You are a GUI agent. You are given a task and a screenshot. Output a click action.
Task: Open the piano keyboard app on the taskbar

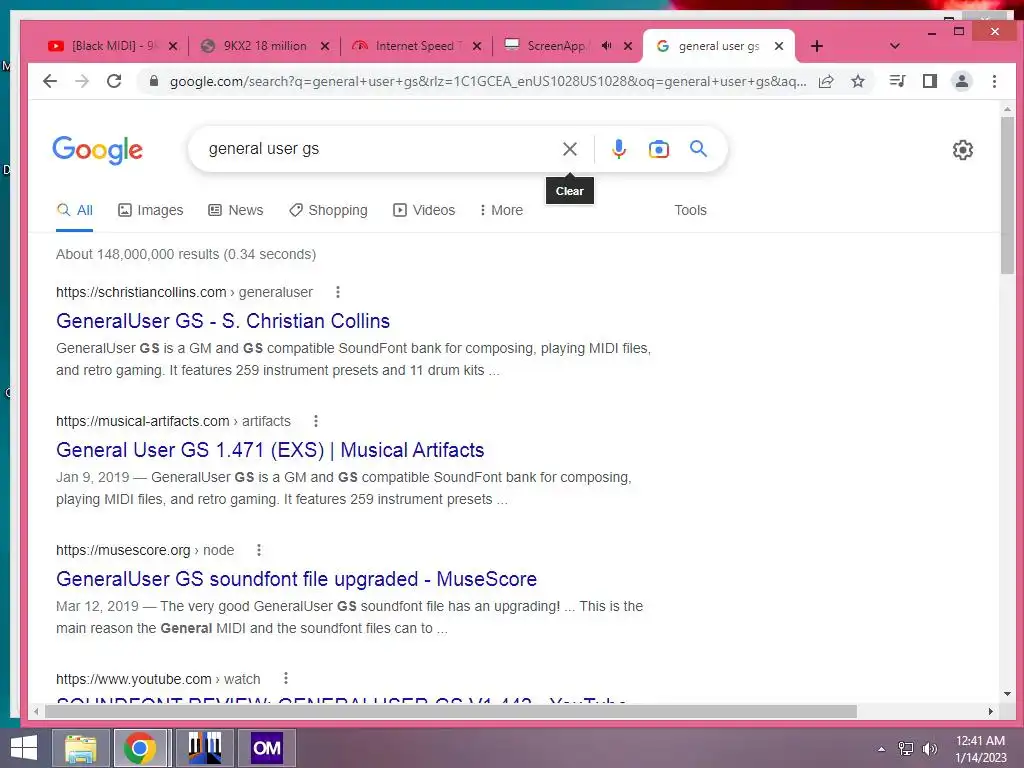(205, 748)
